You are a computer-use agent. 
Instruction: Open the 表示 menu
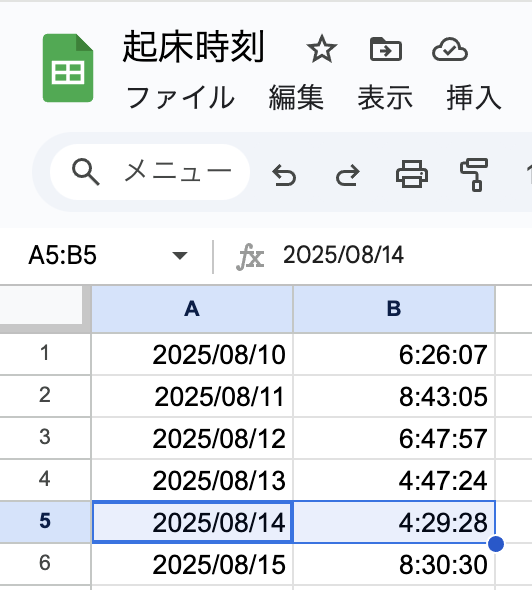(x=385, y=97)
